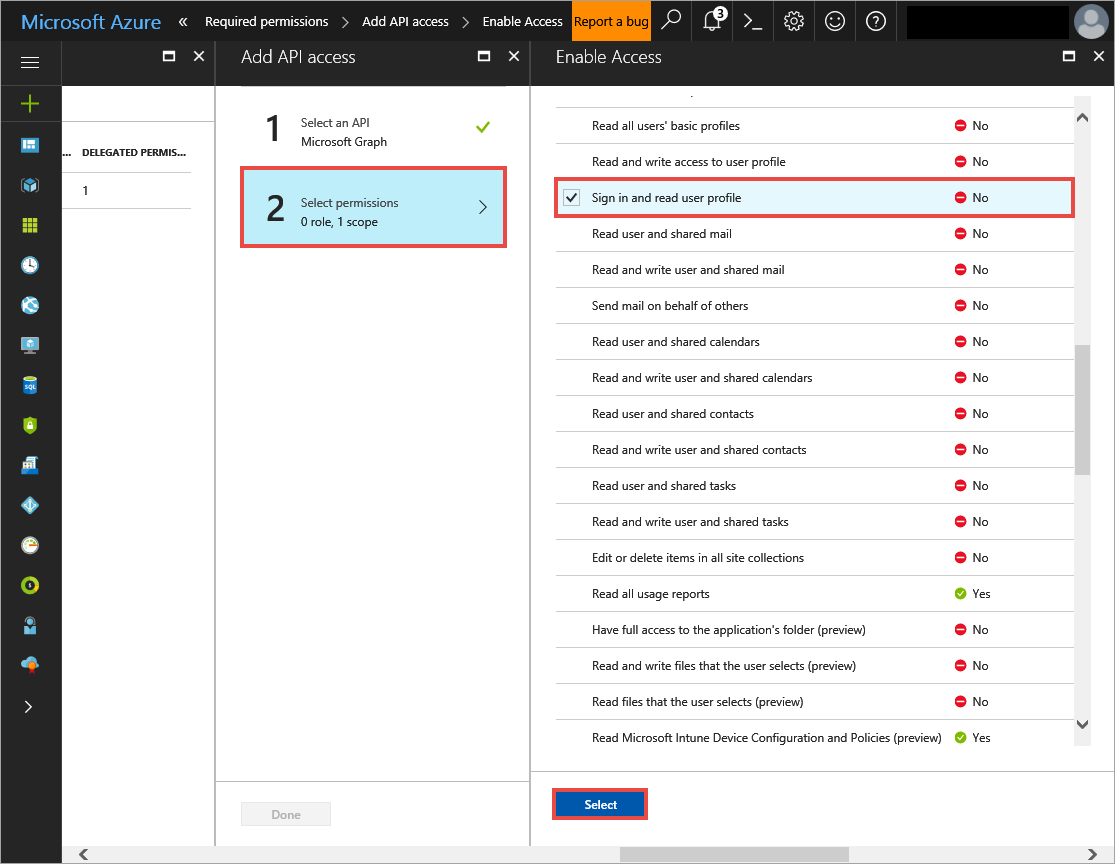Open the help question mark icon
Screen dimensions: 1115x864
[876, 21]
